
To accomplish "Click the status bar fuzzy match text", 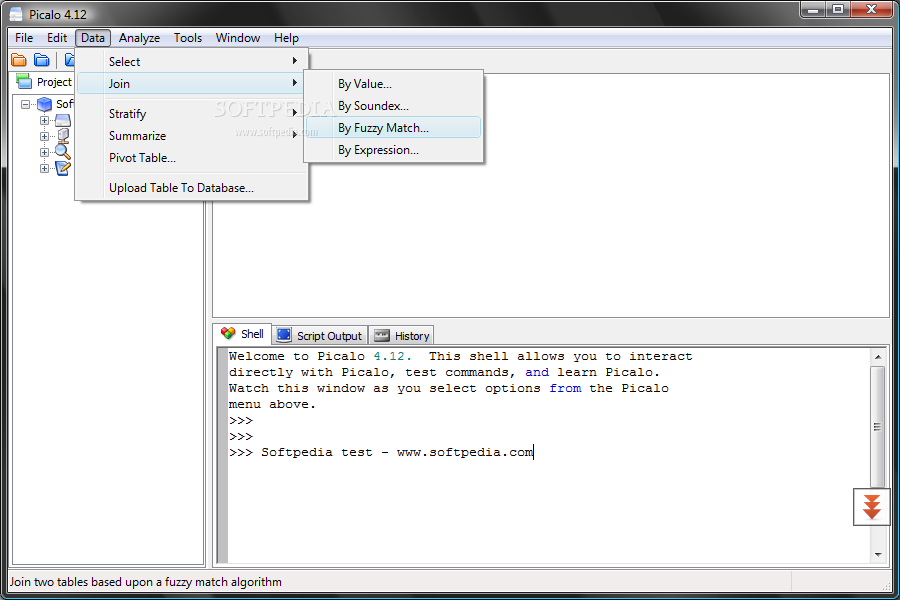I will (145, 582).
